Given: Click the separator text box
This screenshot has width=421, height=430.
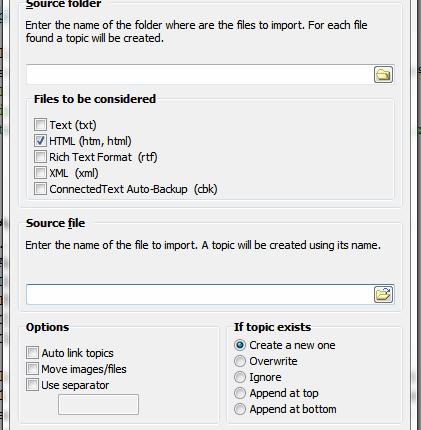Looking at the screenshot, I should pos(98,405).
